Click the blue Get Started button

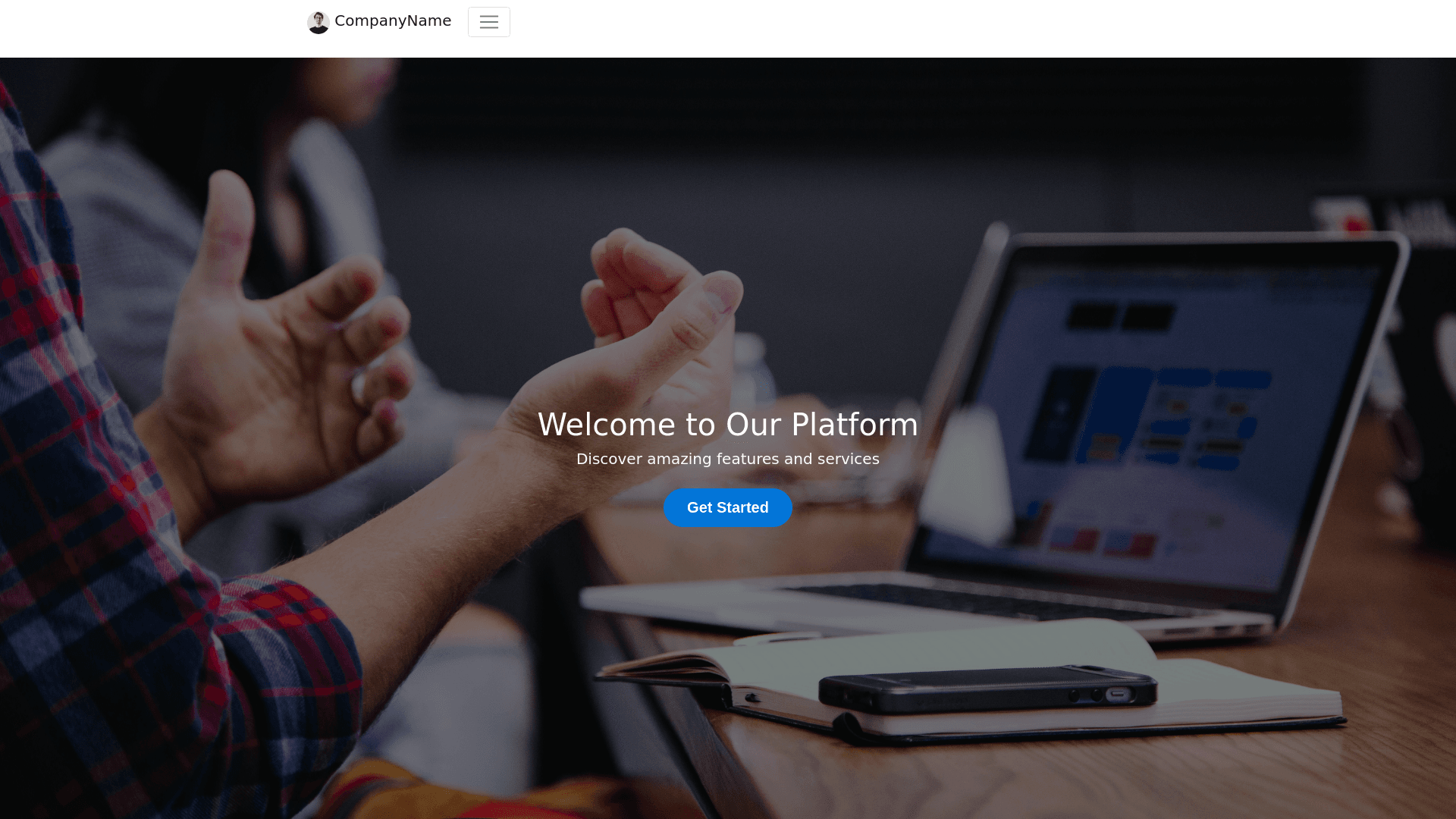click(x=728, y=507)
